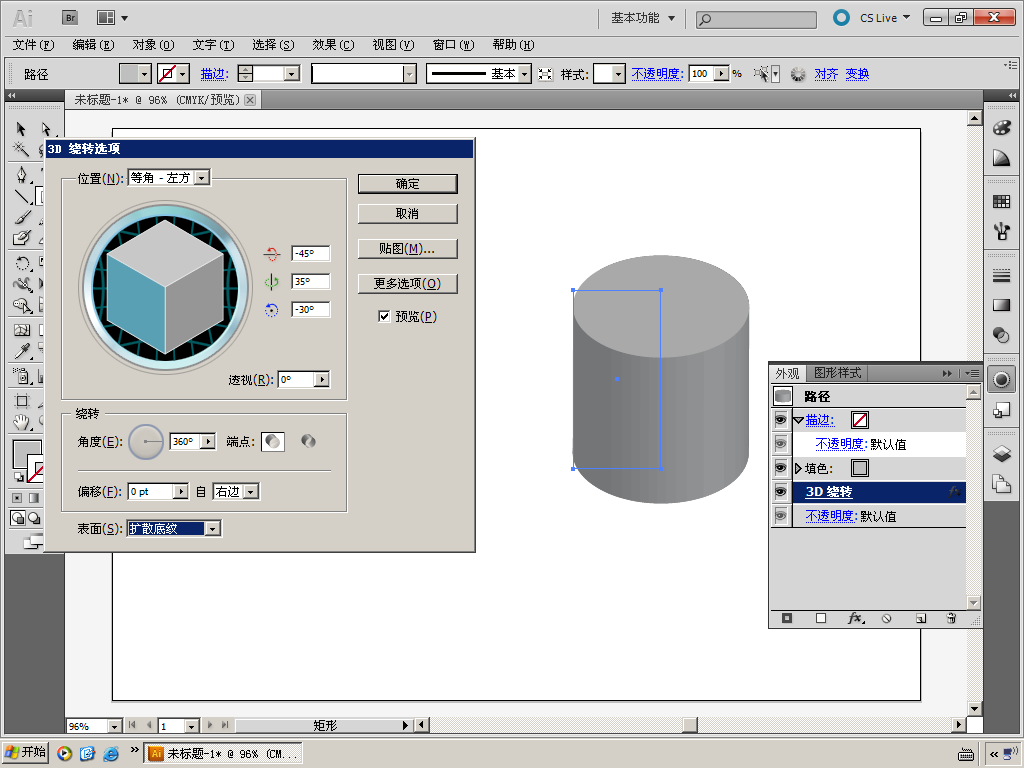Expand the 填色 row in the Appearance panel

798,468
